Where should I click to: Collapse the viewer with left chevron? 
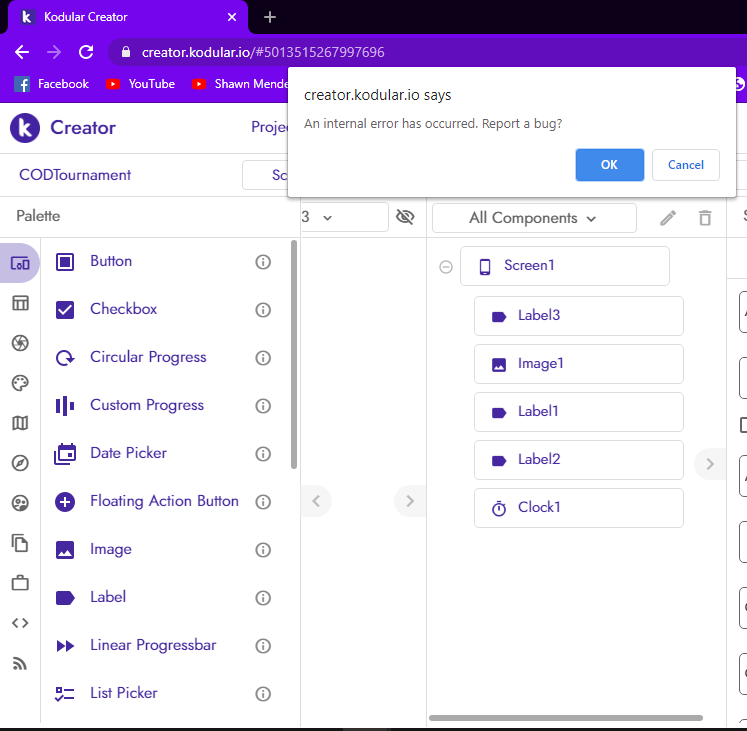point(315,501)
